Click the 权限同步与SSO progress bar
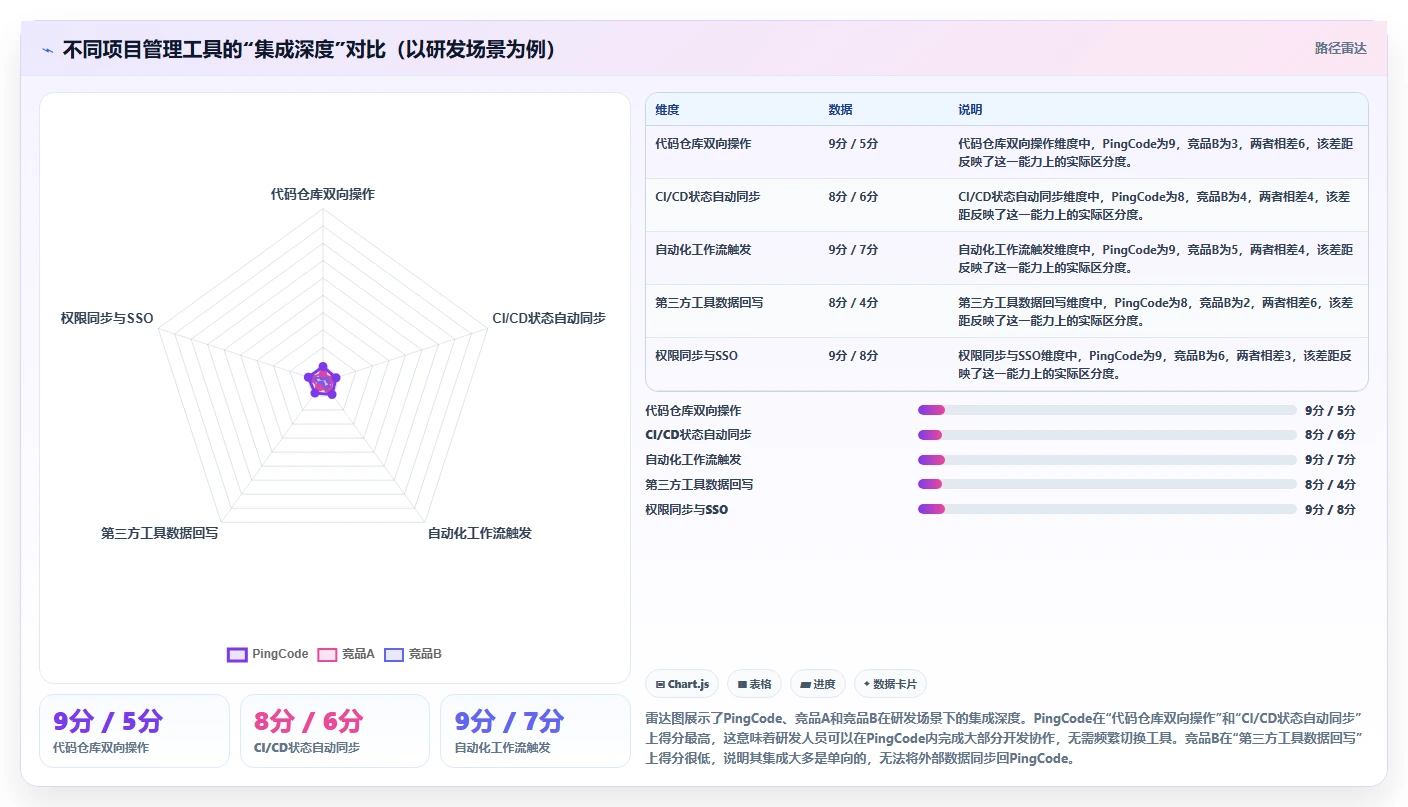Screen dimensions: 1408x807 click(1107, 509)
